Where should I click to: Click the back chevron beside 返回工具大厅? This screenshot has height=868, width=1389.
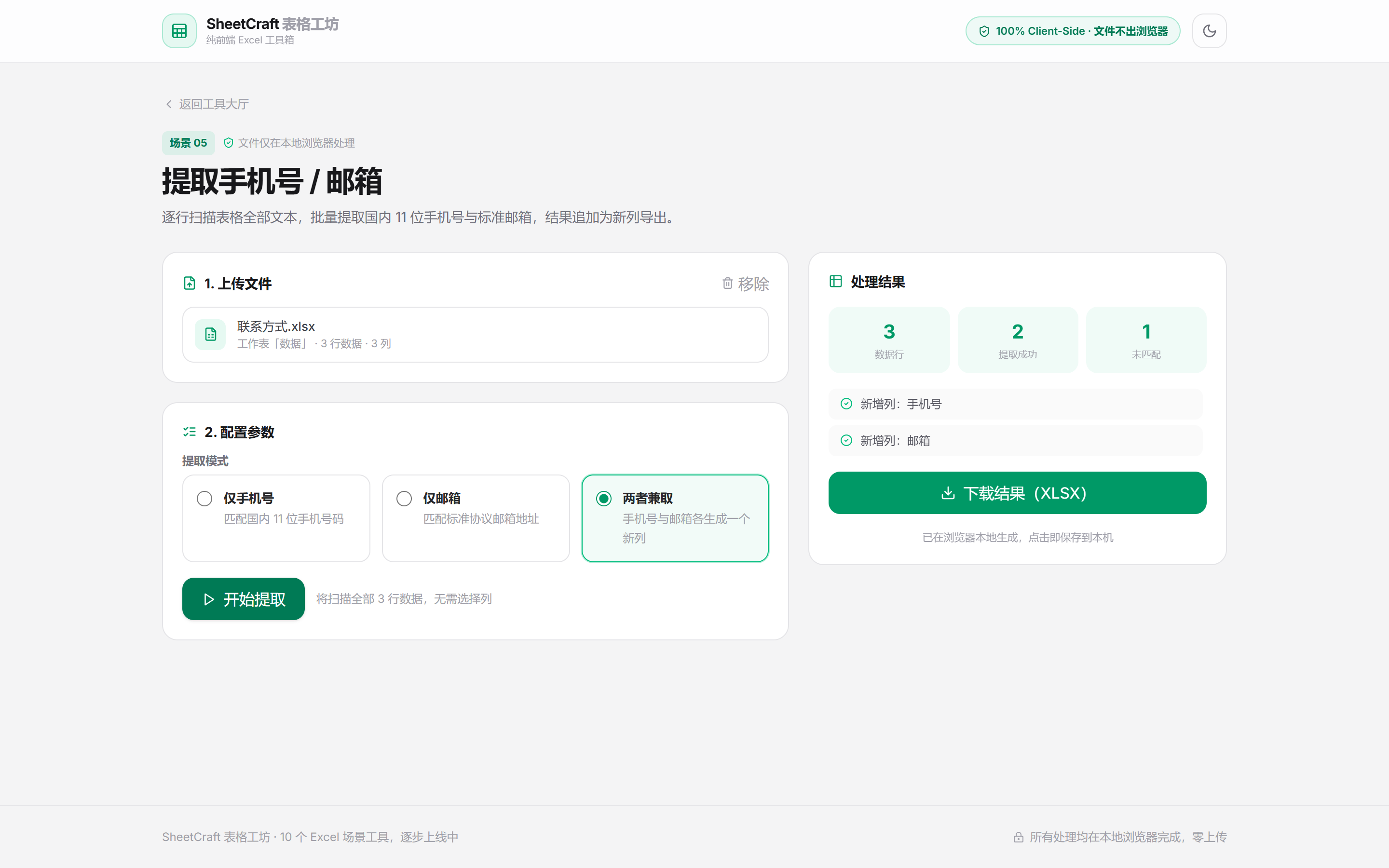pos(169,104)
